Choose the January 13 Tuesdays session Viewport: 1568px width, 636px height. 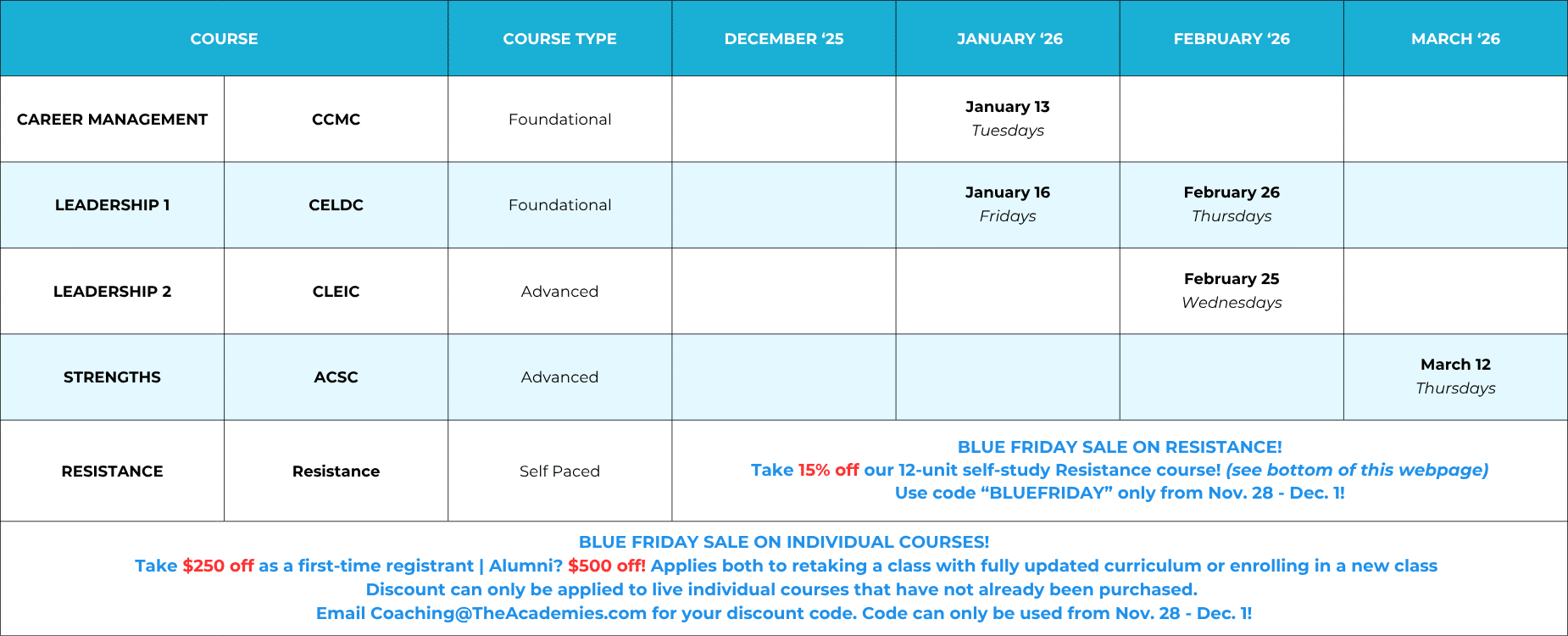(1007, 119)
